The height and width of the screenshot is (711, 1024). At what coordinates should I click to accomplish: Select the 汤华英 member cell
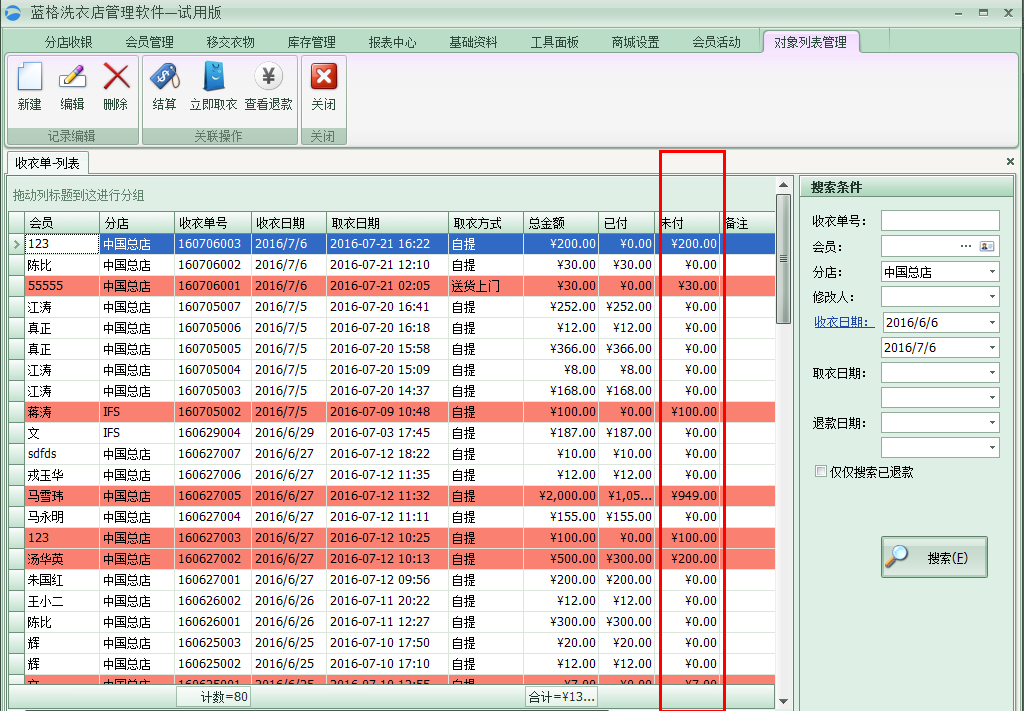coord(62,559)
